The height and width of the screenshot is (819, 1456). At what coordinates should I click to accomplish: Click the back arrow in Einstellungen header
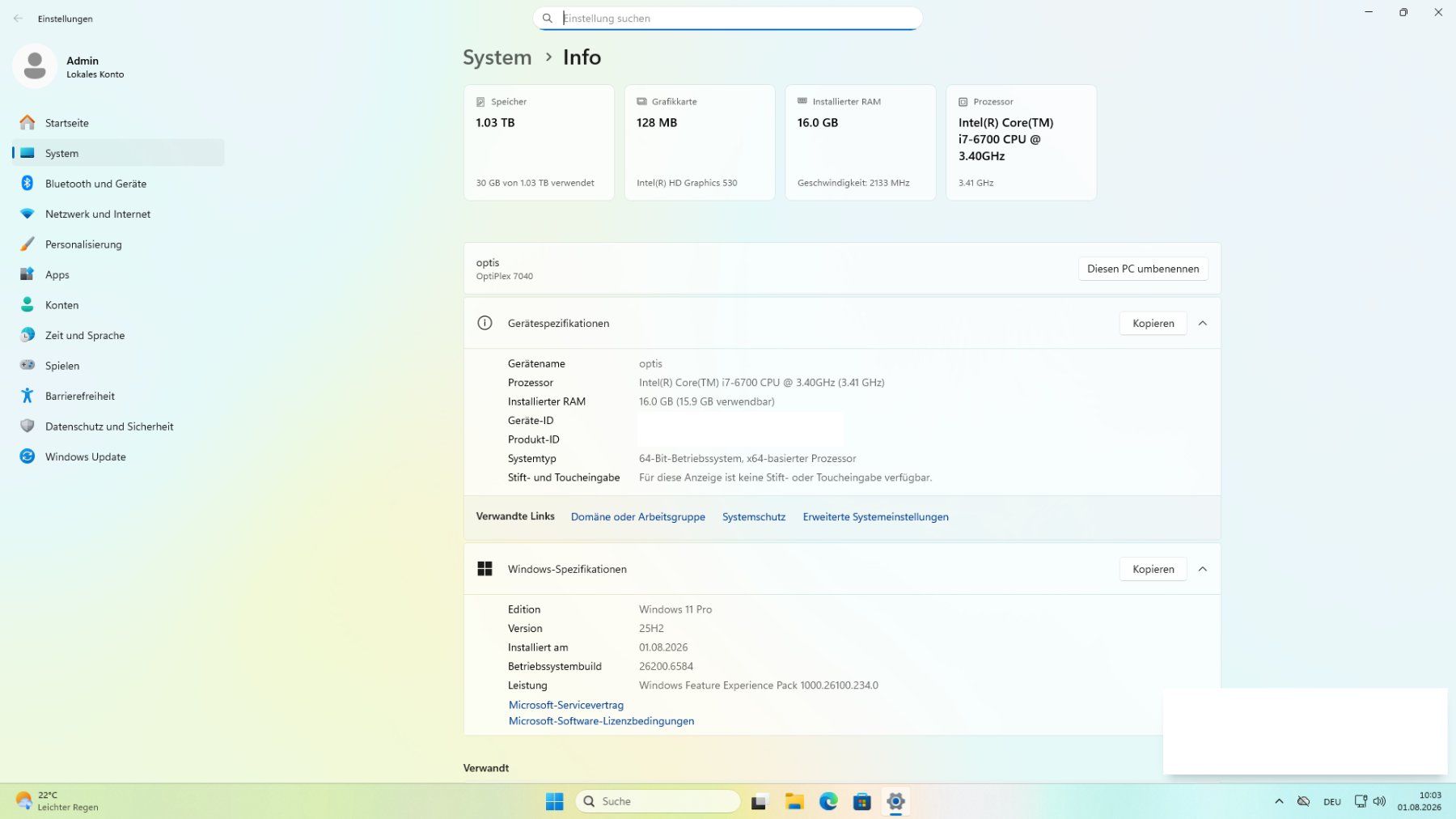click(x=18, y=18)
